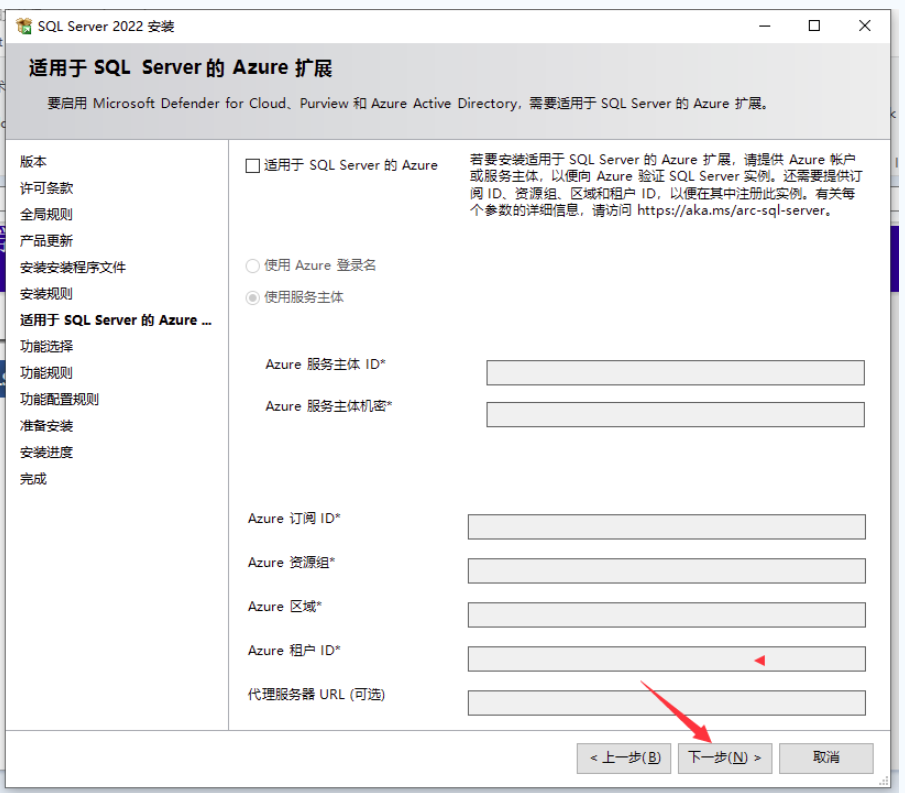Select 产品更新 step in sidebar
Viewport: 905px width, 793px height.
click(47, 241)
